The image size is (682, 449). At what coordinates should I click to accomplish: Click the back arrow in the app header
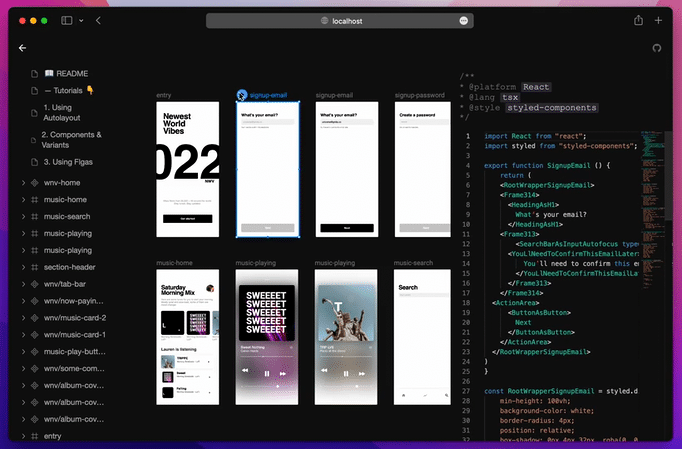(x=23, y=48)
